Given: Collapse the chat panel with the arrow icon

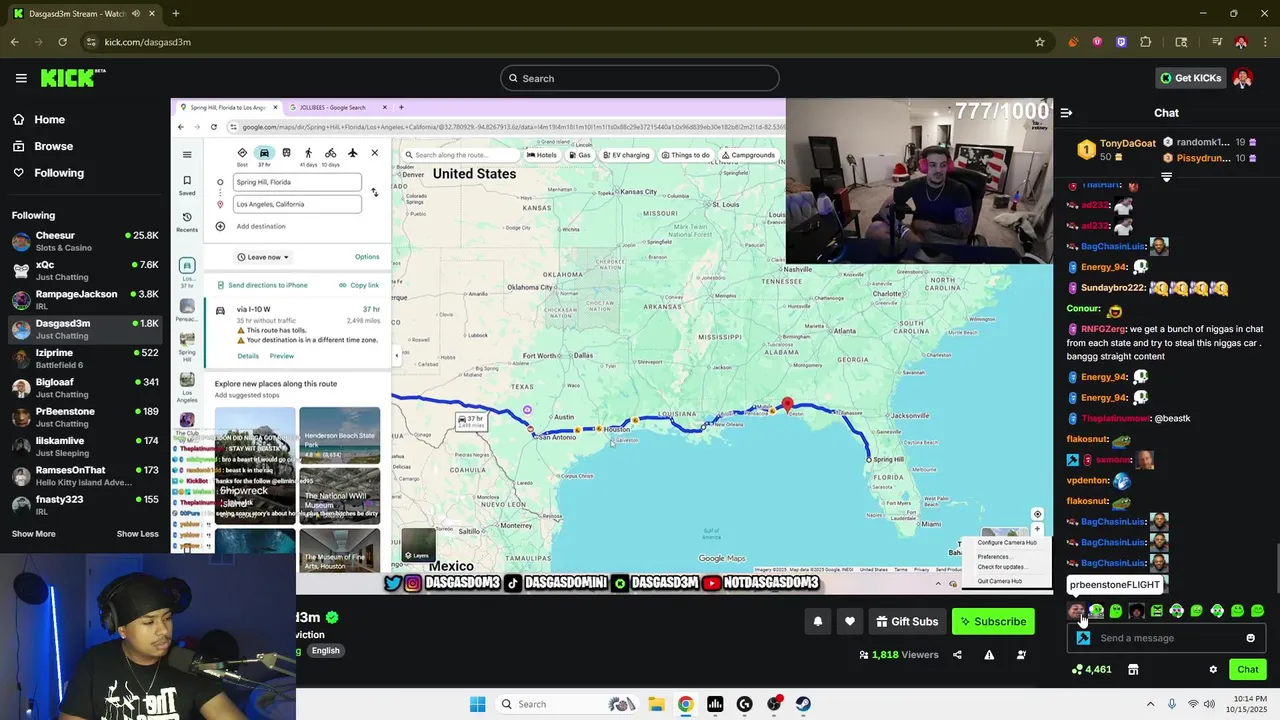Looking at the screenshot, I should 1066,113.
